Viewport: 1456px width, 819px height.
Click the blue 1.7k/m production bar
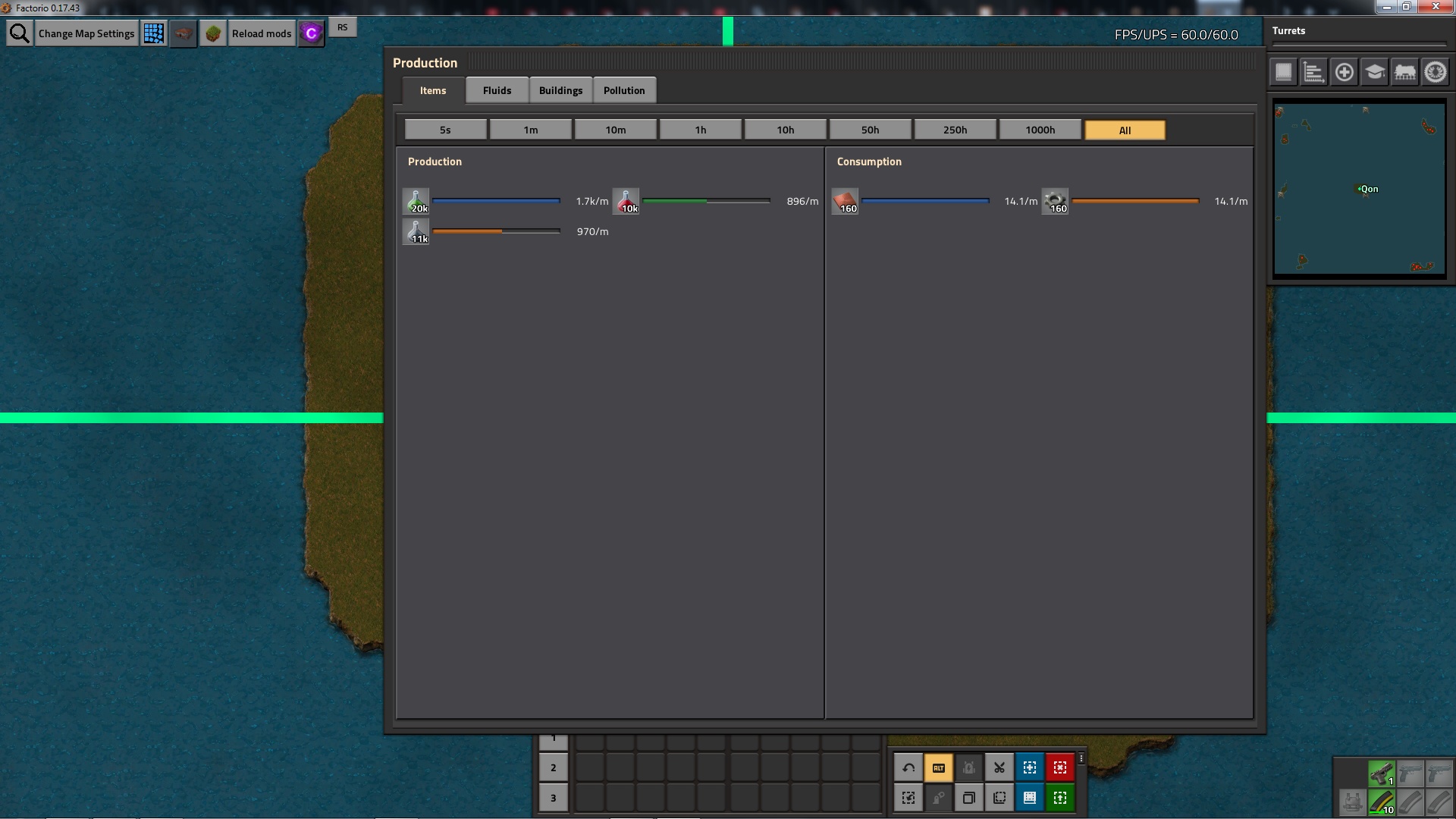pyautogui.click(x=496, y=201)
